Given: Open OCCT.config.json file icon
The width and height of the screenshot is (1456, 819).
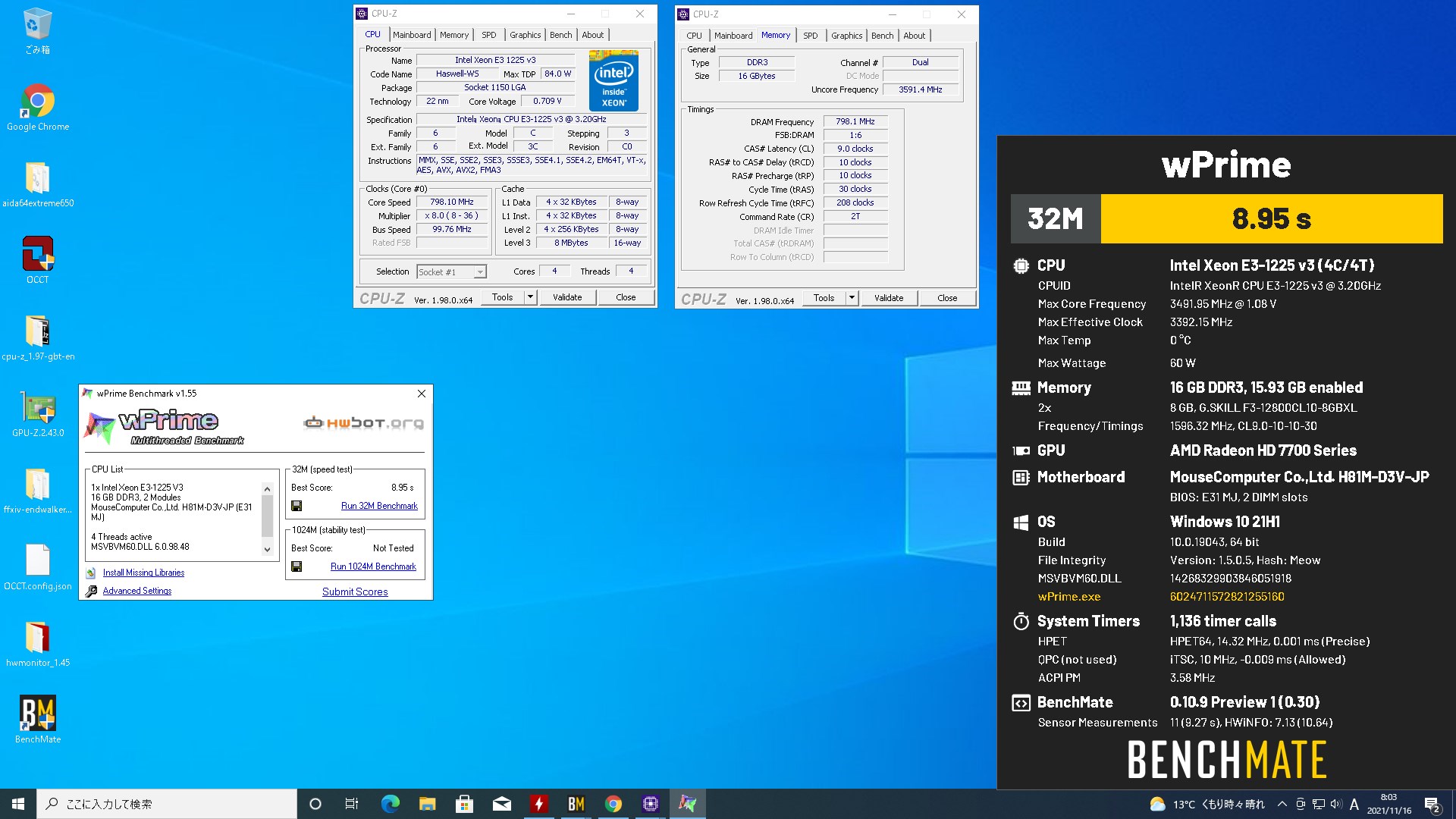Looking at the screenshot, I should [x=37, y=567].
